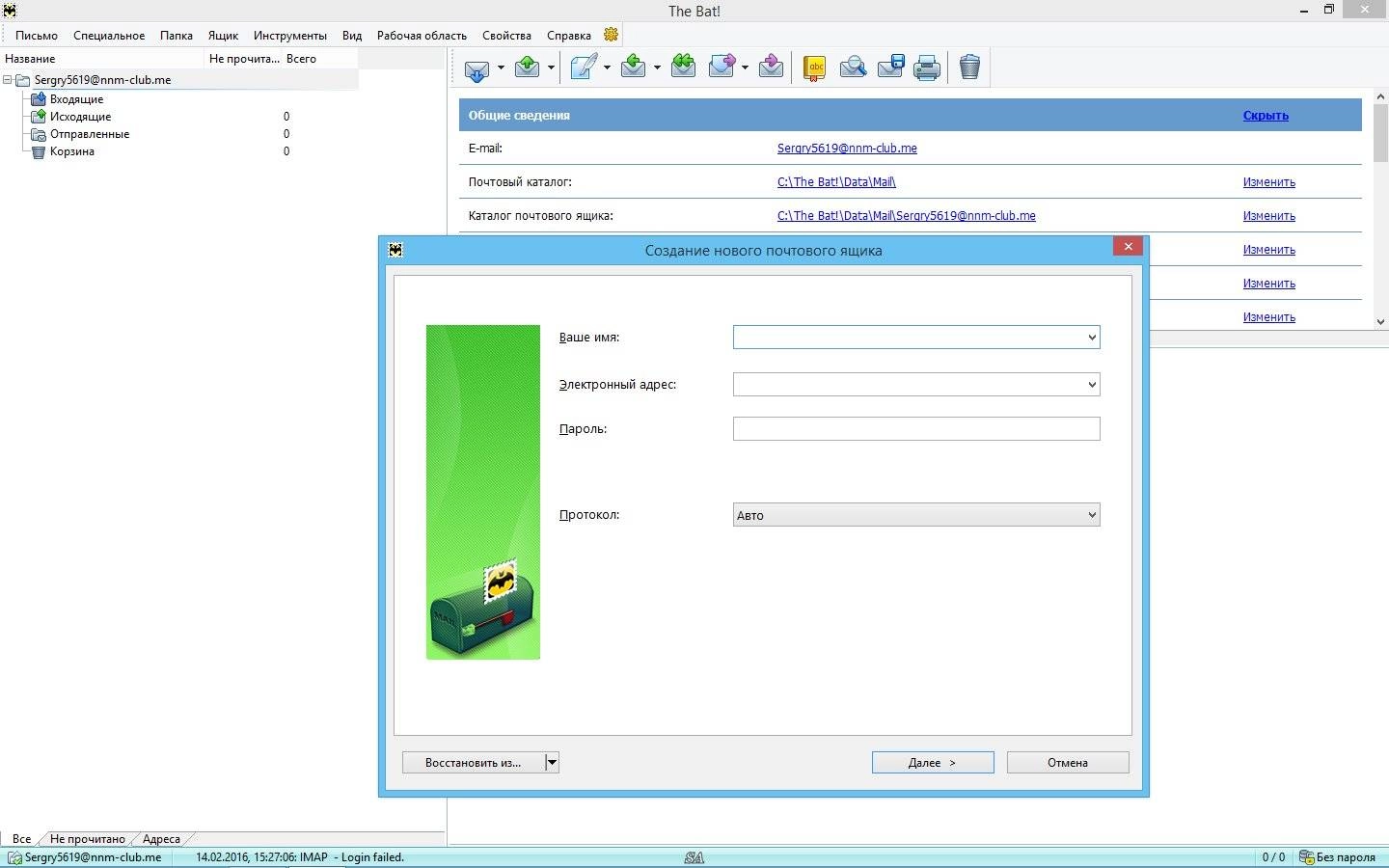The width and height of the screenshot is (1389, 868).
Task: Click the Forward message icon
Action: point(722,67)
